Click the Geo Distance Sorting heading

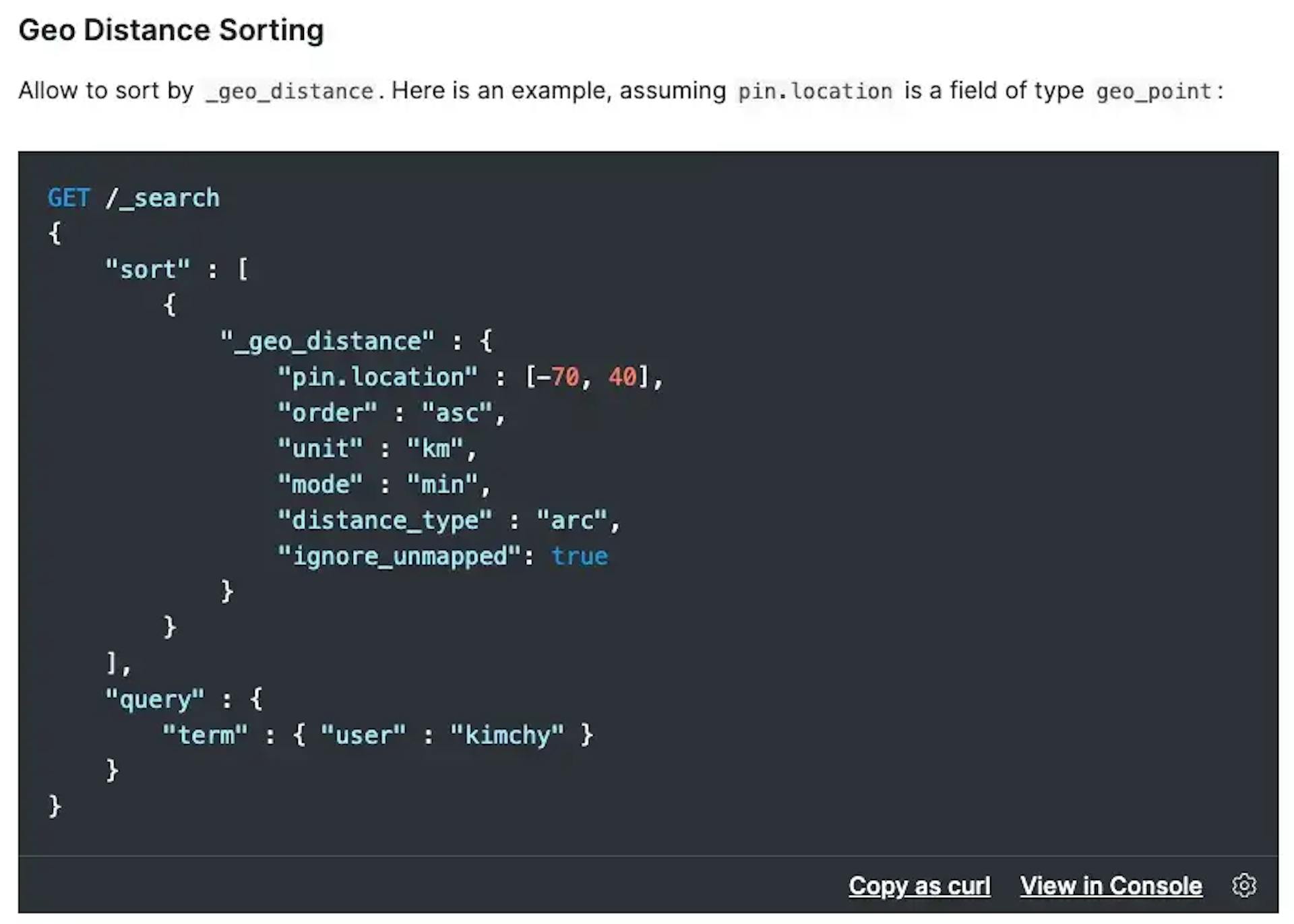pyautogui.click(x=171, y=30)
